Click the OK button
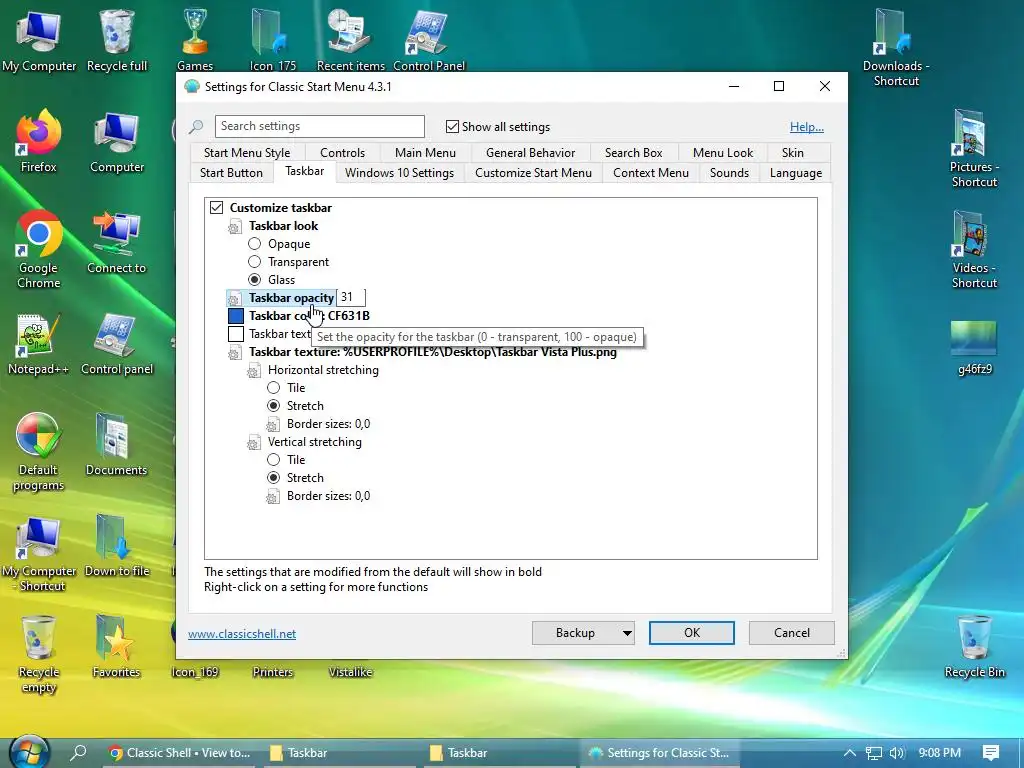 pyautogui.click(x=692, y=633)
